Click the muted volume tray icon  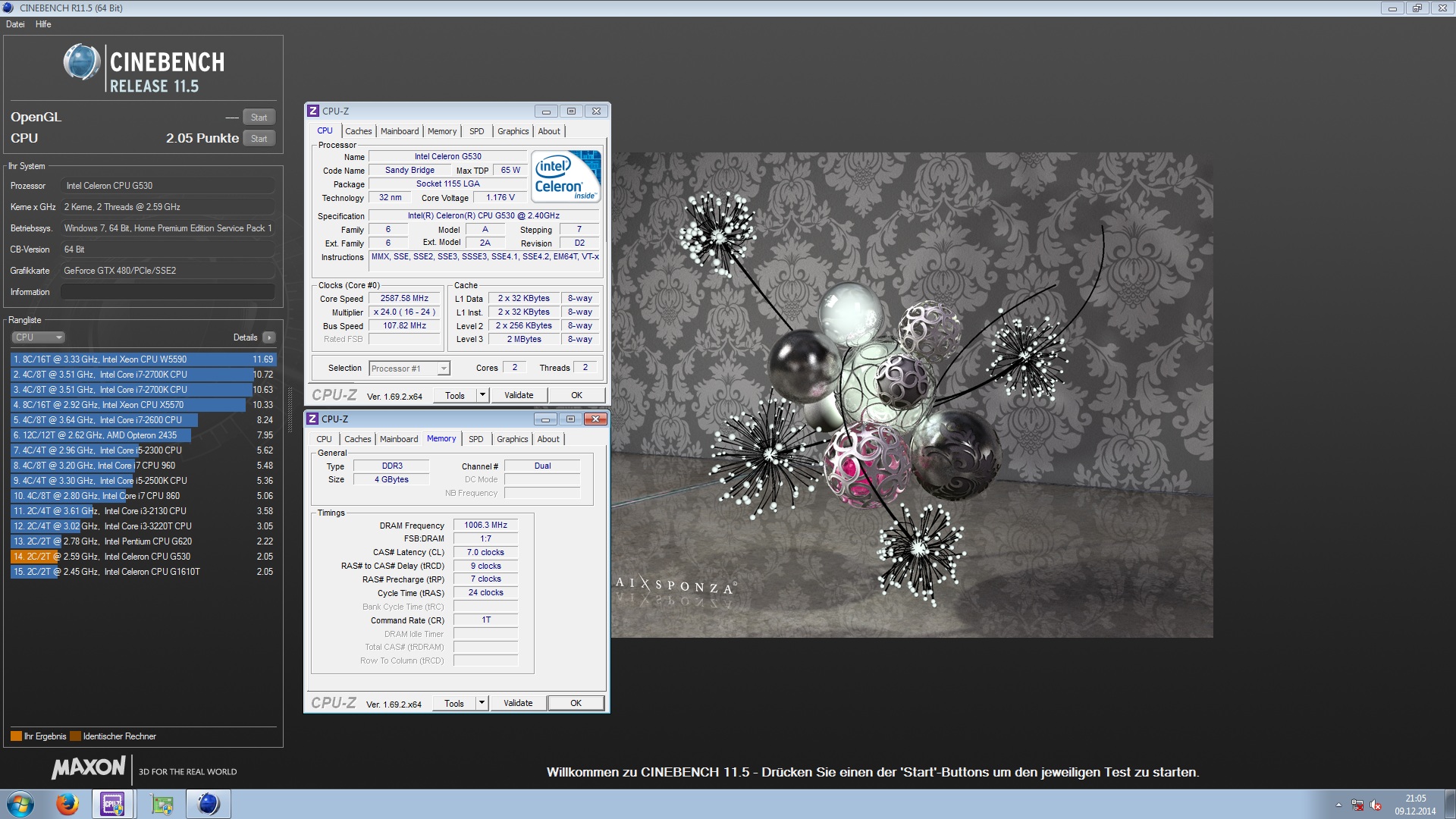coord(1375,805)
